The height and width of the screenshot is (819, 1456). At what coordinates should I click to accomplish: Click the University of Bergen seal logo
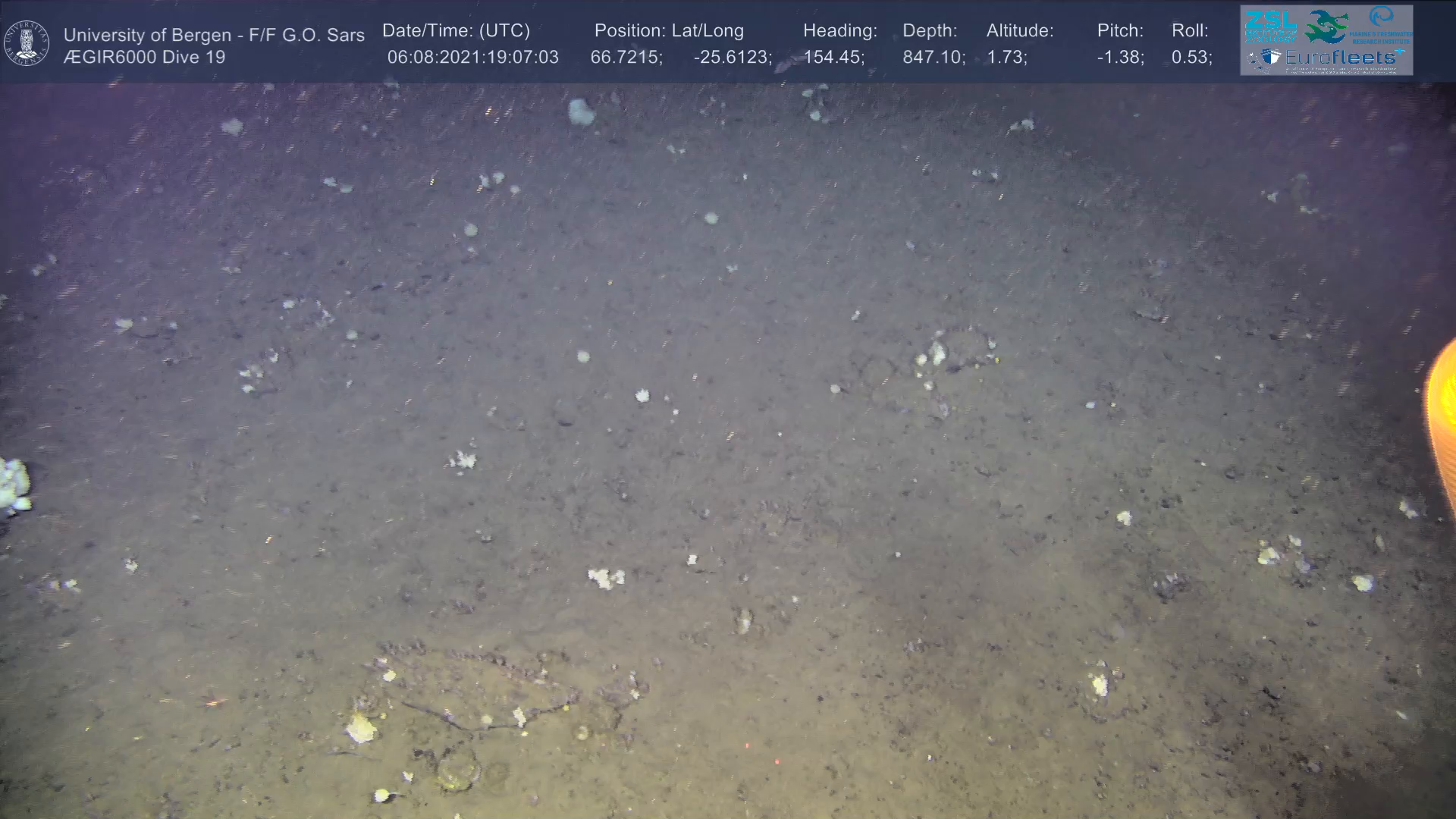pos(27,43)
